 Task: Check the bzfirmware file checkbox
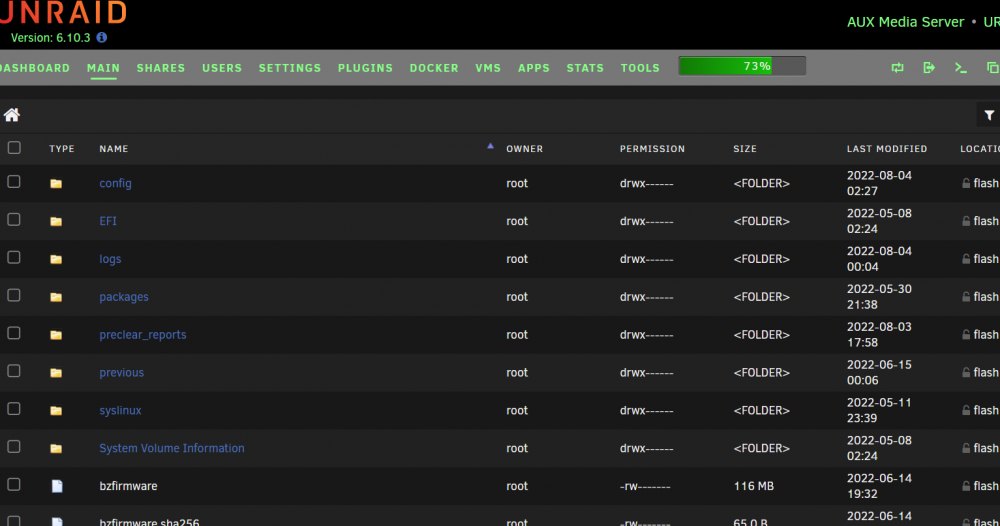coord(14,485)
